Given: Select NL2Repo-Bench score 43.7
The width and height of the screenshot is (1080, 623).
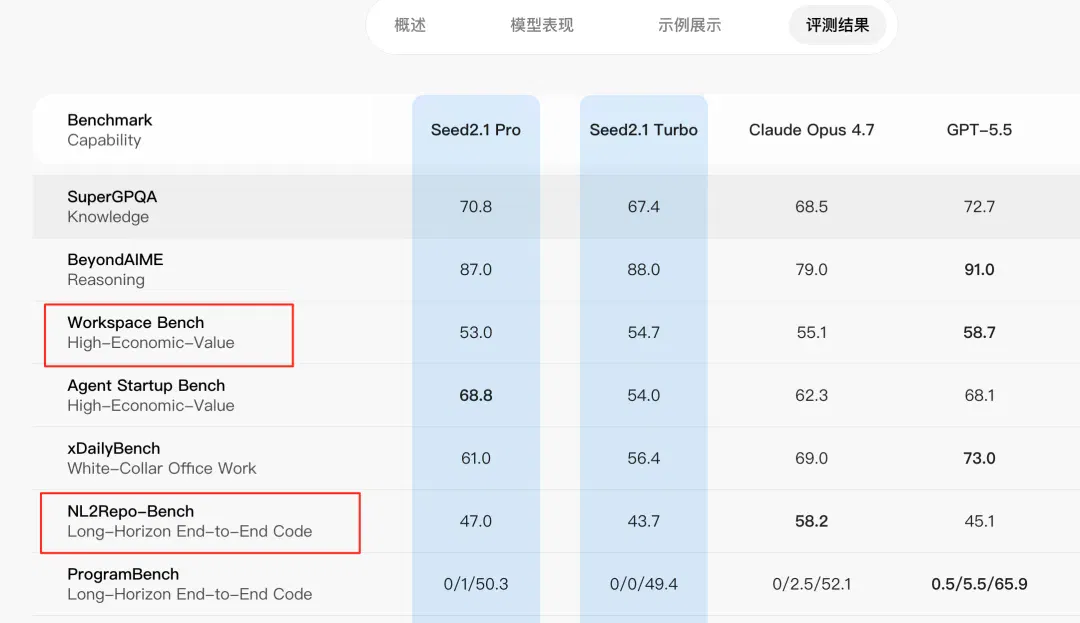Looking at the screenshot, I should coord(643,522).
